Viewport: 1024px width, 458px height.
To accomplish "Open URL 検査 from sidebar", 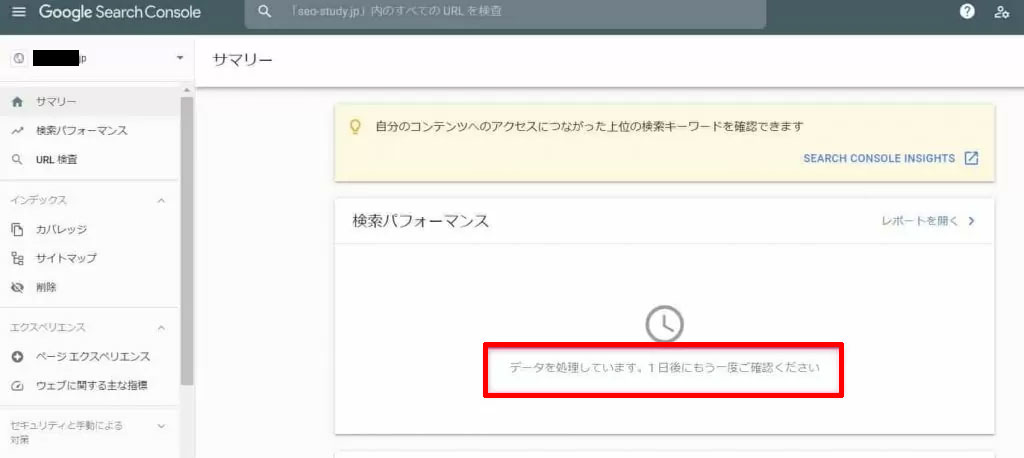I will (56, 160).
